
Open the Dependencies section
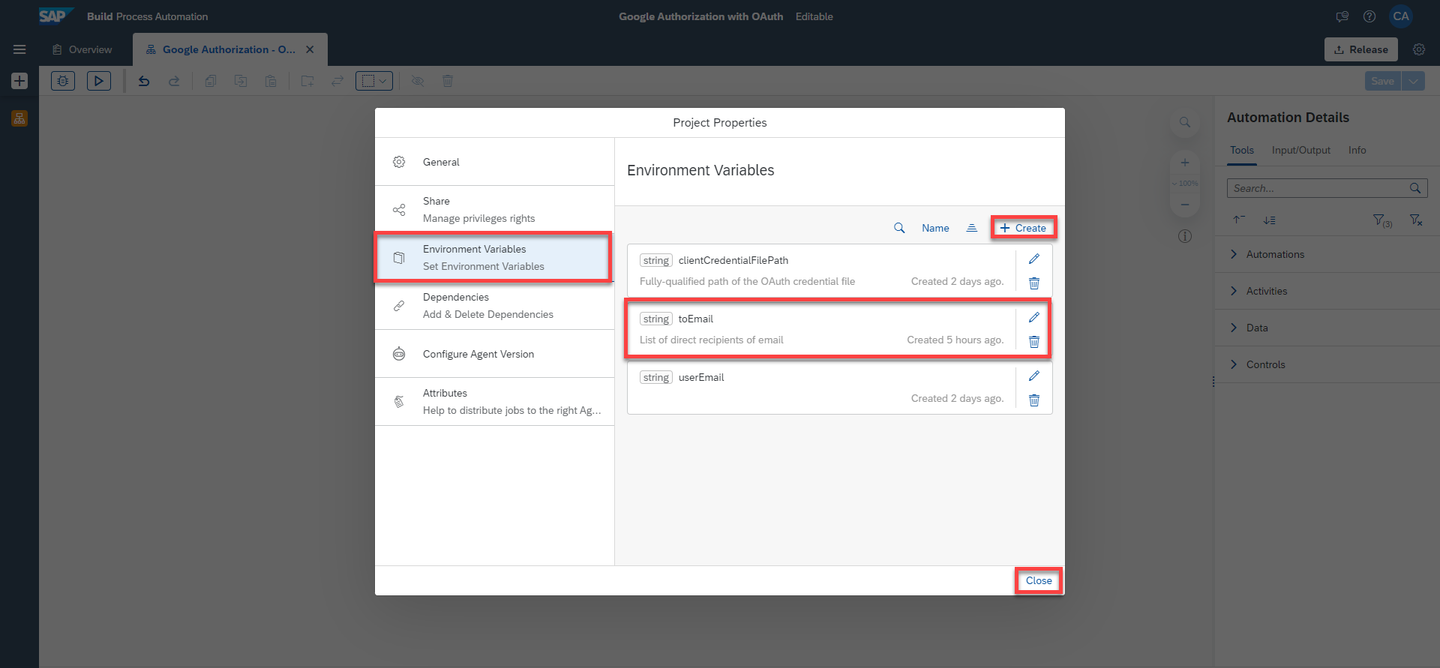pos(494,305)
